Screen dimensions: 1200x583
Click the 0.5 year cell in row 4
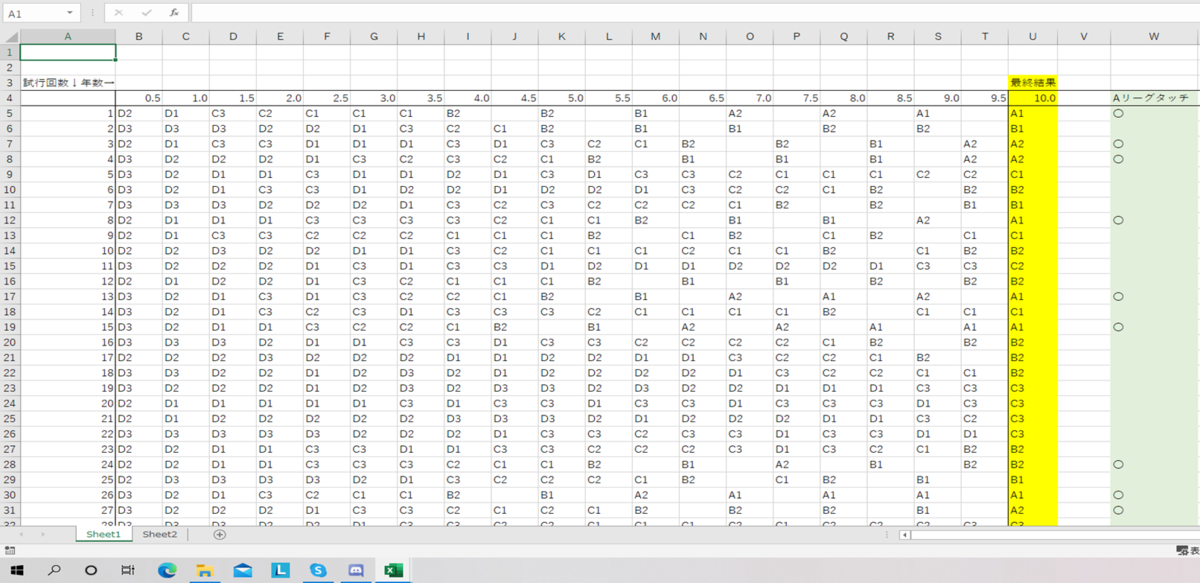139,98
